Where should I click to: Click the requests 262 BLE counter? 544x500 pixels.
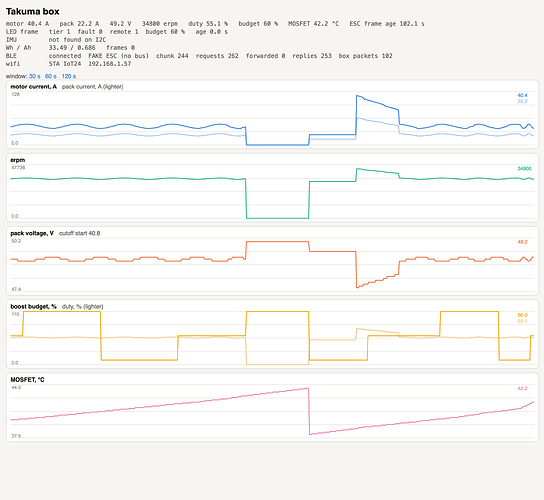pyautogui.click(x=217, y=56)
